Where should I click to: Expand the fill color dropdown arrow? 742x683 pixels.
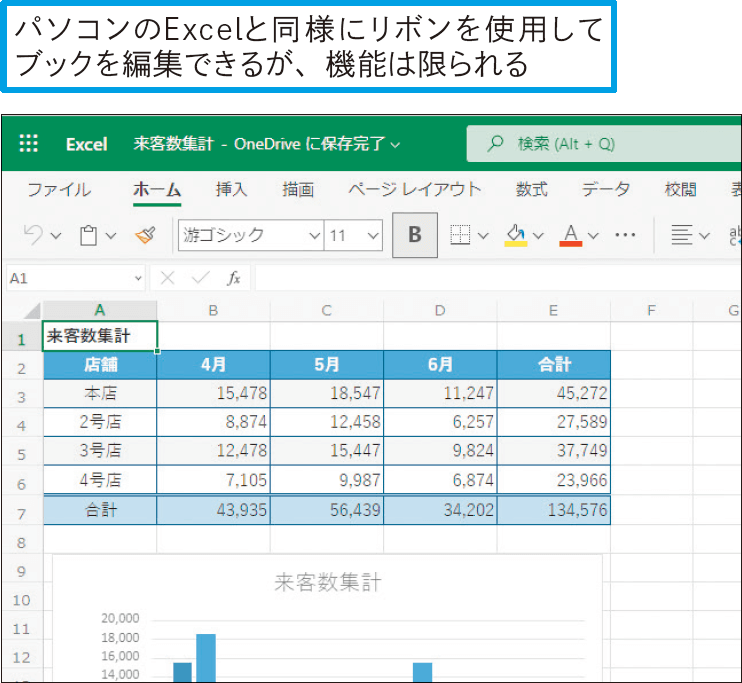point(538,235)
